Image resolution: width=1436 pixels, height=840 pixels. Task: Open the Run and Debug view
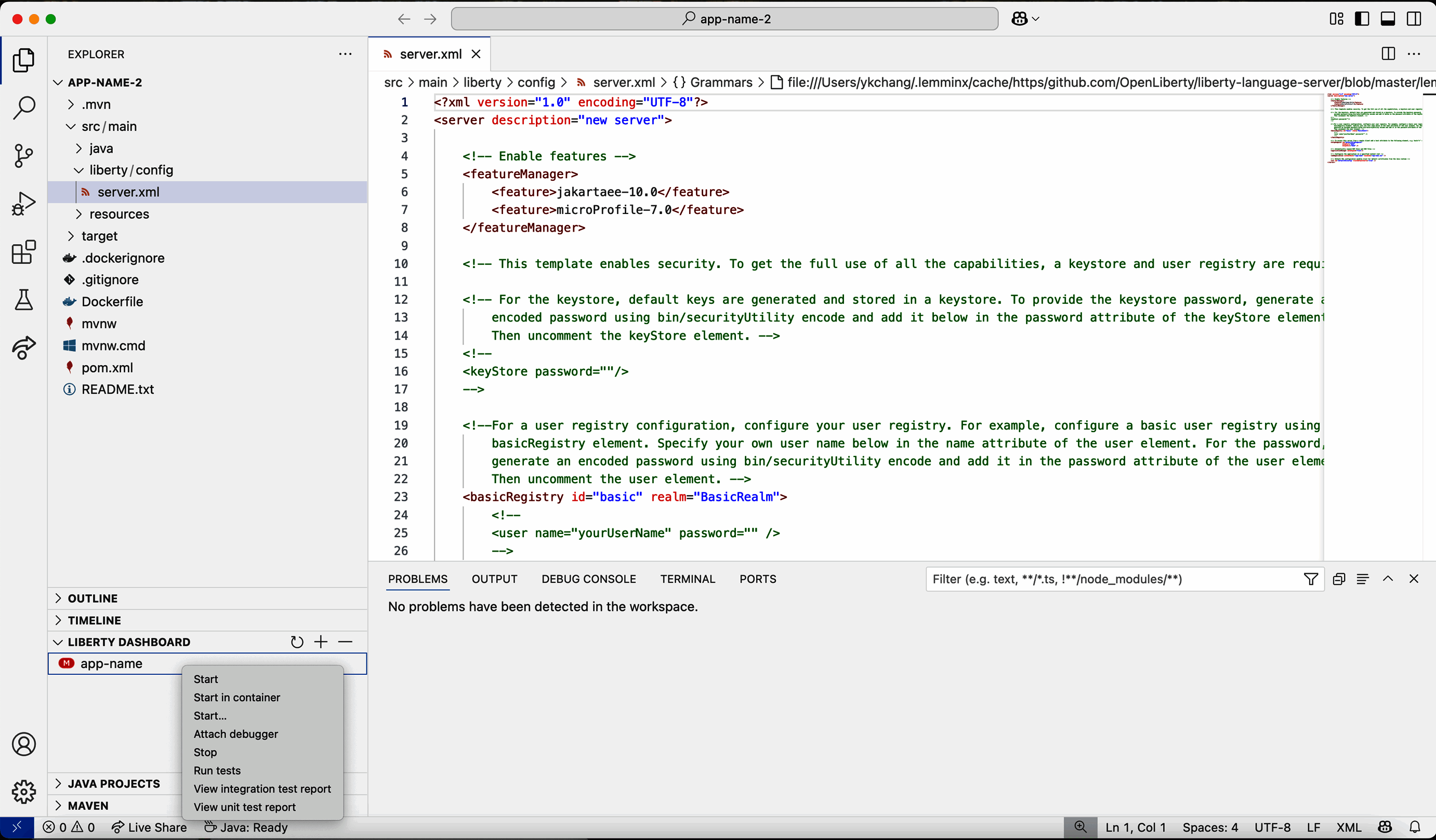point(23,203)
